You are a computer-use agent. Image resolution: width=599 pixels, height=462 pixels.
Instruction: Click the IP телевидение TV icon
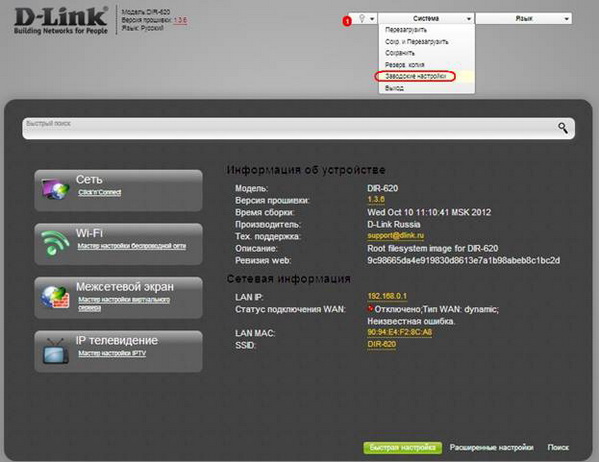pos(56,351)
